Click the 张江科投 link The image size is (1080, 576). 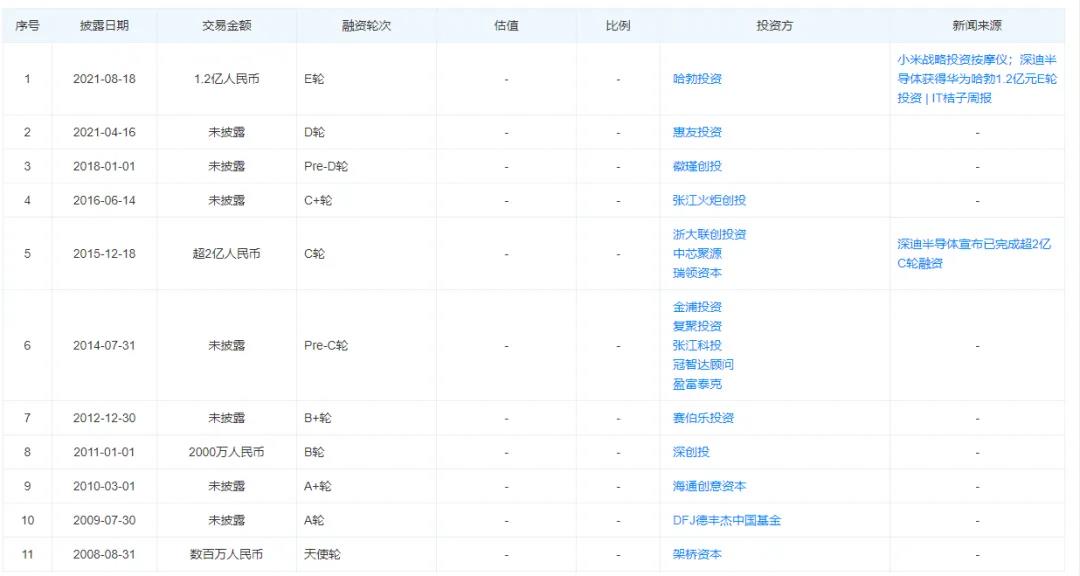coord(697,345)
